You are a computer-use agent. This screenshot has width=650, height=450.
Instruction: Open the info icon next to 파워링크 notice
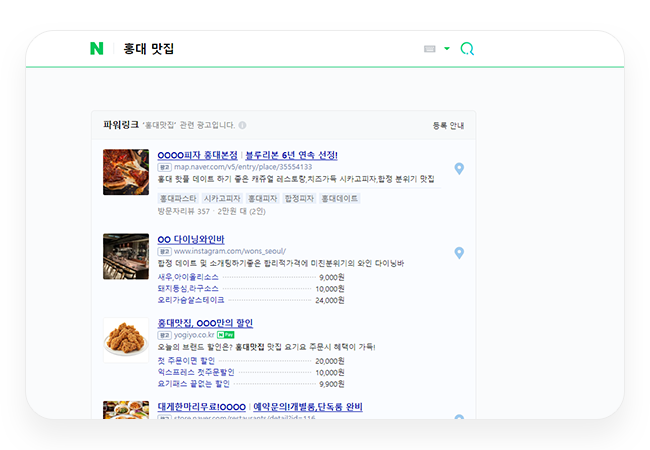(x=243, y=125)
